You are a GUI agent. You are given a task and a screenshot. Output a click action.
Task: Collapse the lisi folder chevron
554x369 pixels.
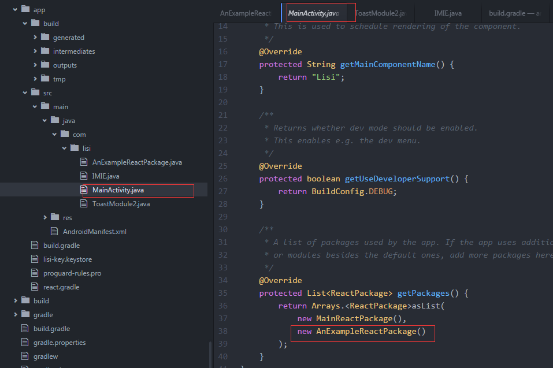point(64,148)
